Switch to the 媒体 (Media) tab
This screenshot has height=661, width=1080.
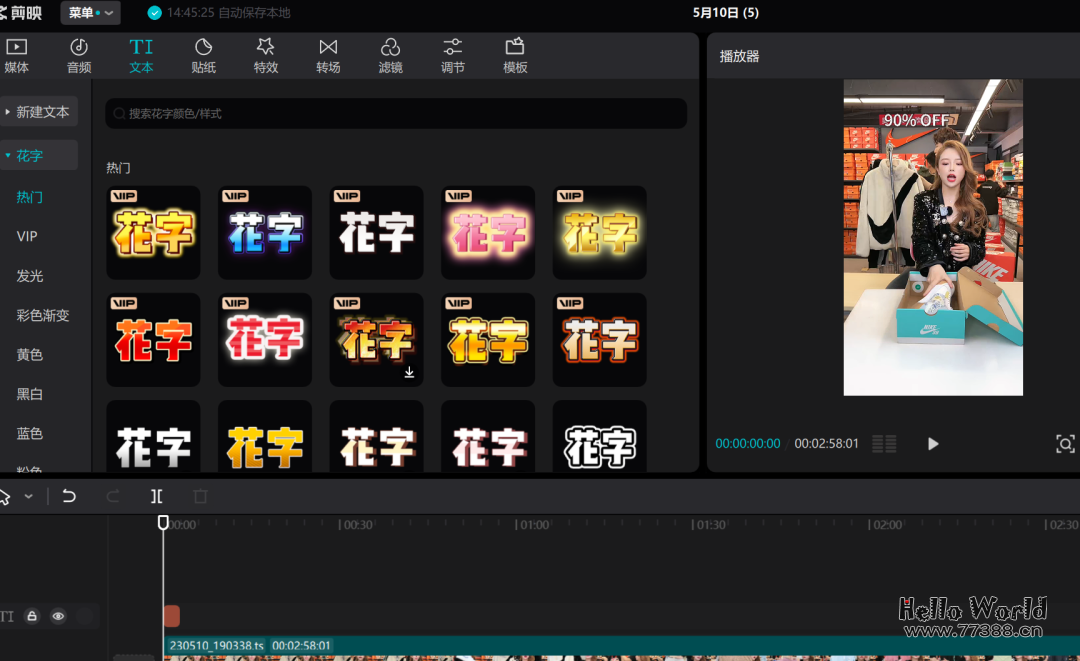(16, 54)
